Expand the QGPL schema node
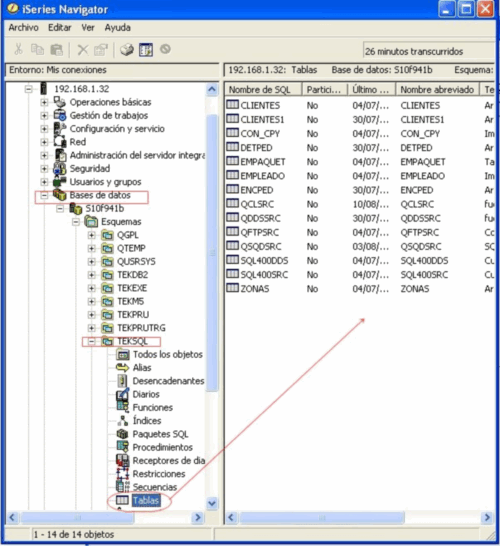The width and height of the screenshot is (500, 546). click(x=92, y=235)
